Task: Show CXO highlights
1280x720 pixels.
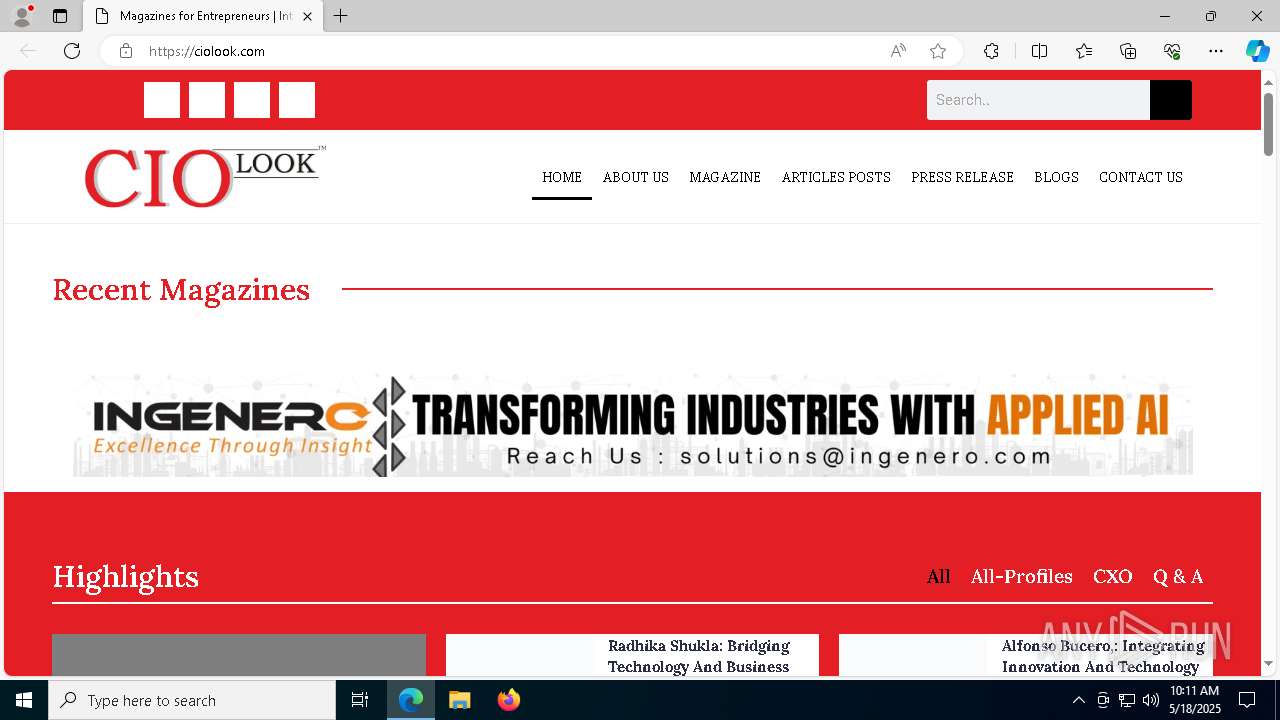Action: 1113,577
